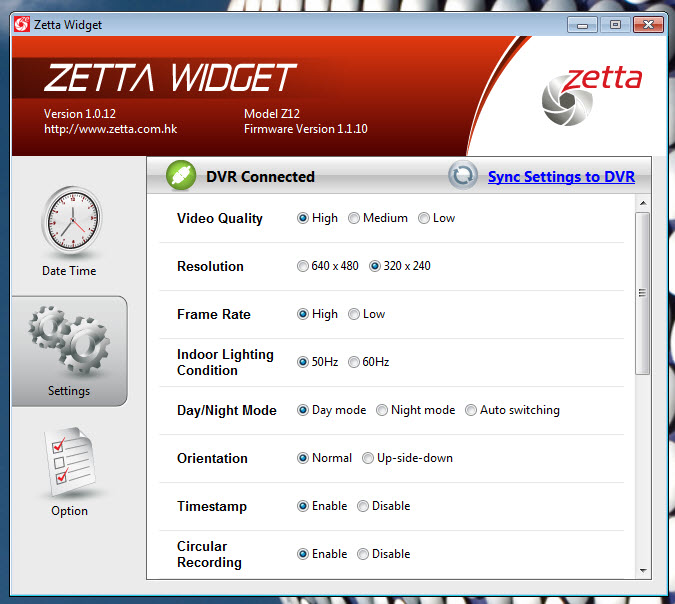The height and width of the screenshot is (604, 675).
Task: Close the Zetta Widget window
Action: click(x=649, y=25)
